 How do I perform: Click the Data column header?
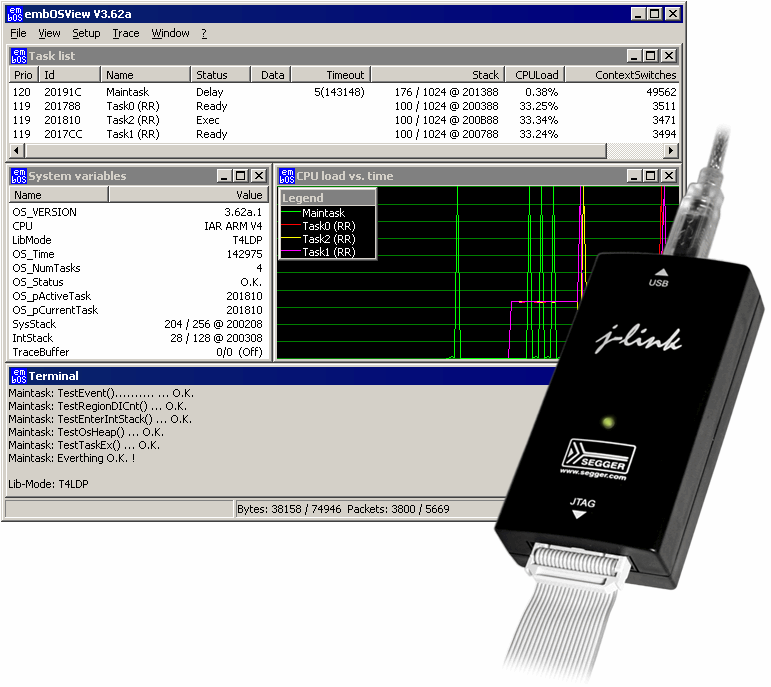coord(271,75)
